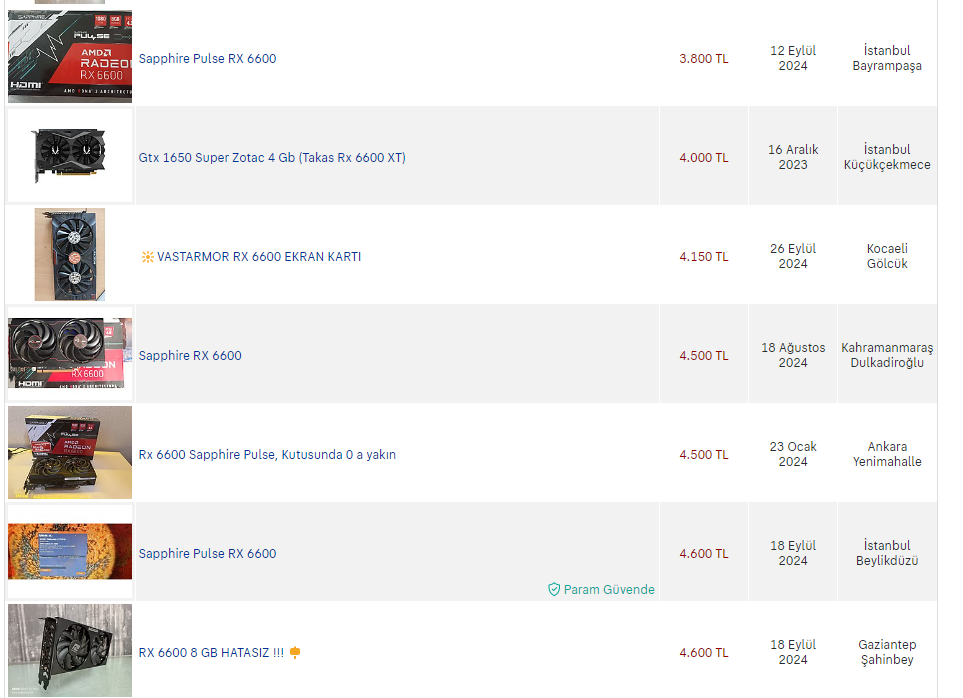Click the Param Güvende shield icon
This screenshot has width=963, height=698.
click(x=554, y=590)
